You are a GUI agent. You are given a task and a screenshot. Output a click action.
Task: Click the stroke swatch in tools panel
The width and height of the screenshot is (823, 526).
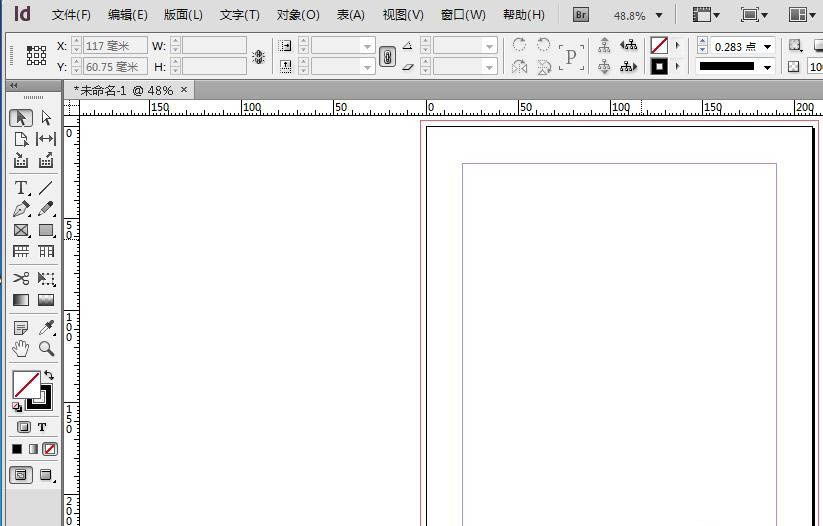45,402
